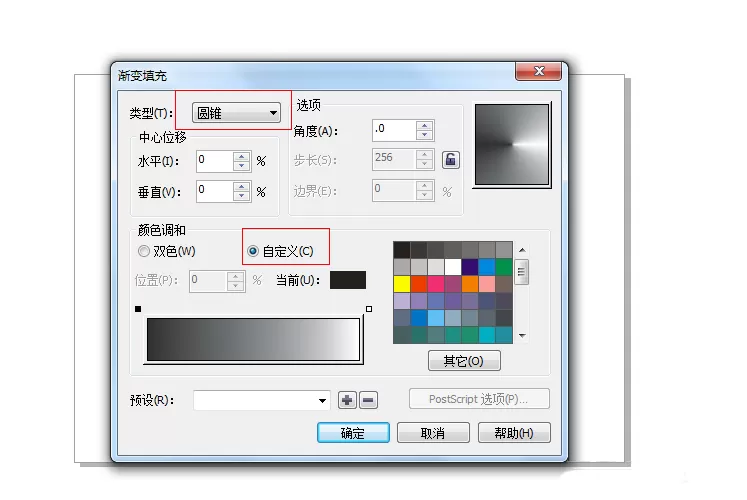The width and height of the screenshot is (747, 500).
Task: Increase the 水平 offset value
Action: (242, 157)
